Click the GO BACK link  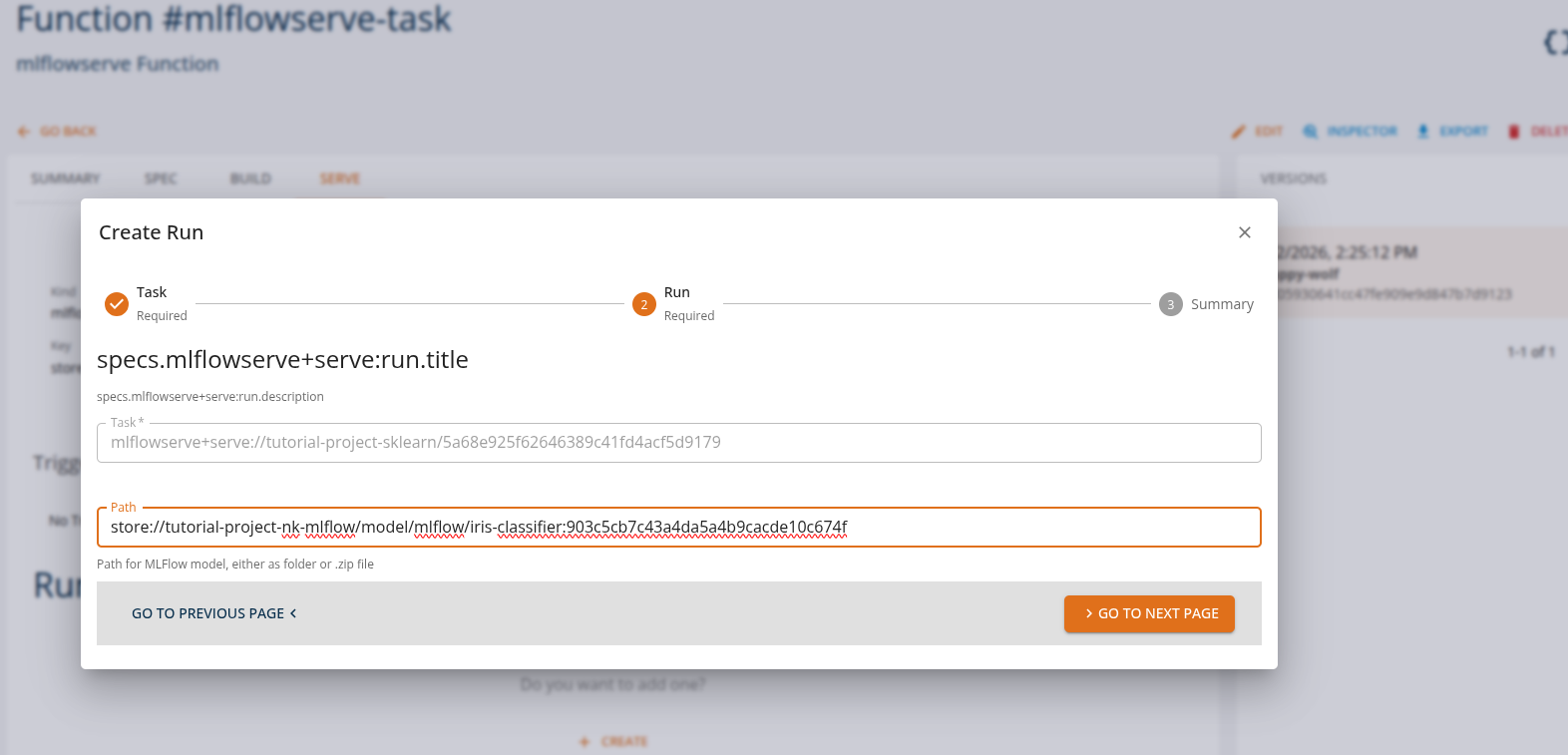(x=67, y=131)
